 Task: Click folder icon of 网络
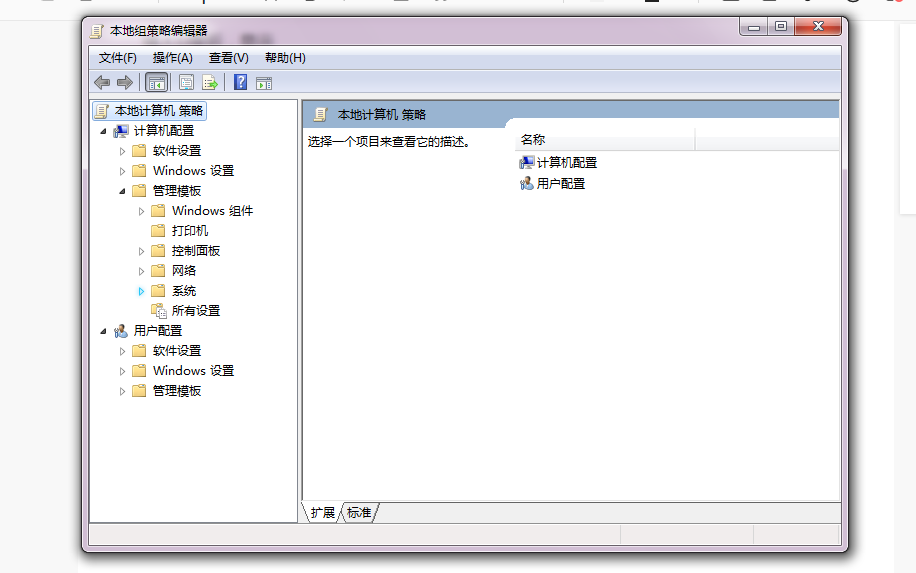[x=158, y=270]
